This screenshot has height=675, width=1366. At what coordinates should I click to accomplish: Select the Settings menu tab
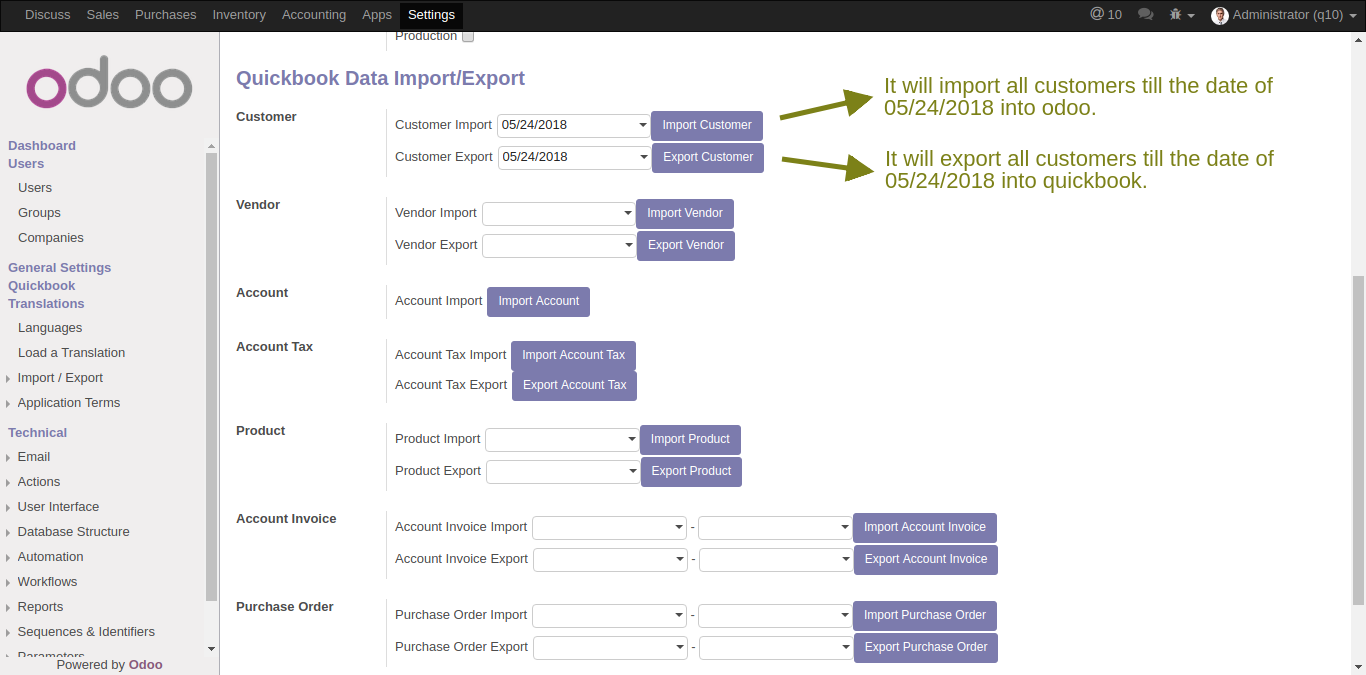coord(431,15)
